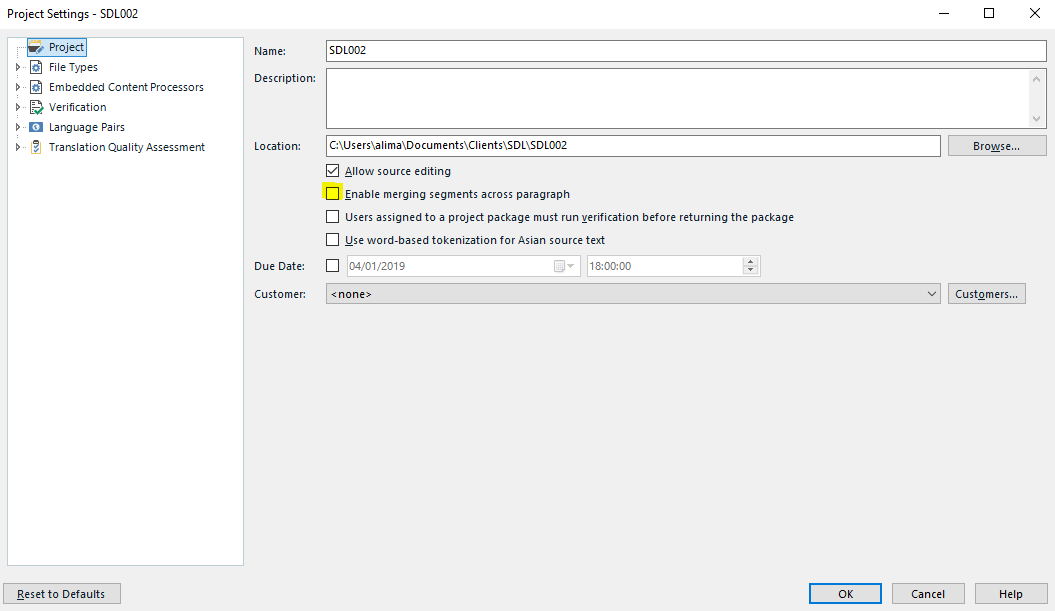The width and height of the screenshot is (1055, 611).
Task: Click the Language Pairs blue icon
Action: click(36, 127)
